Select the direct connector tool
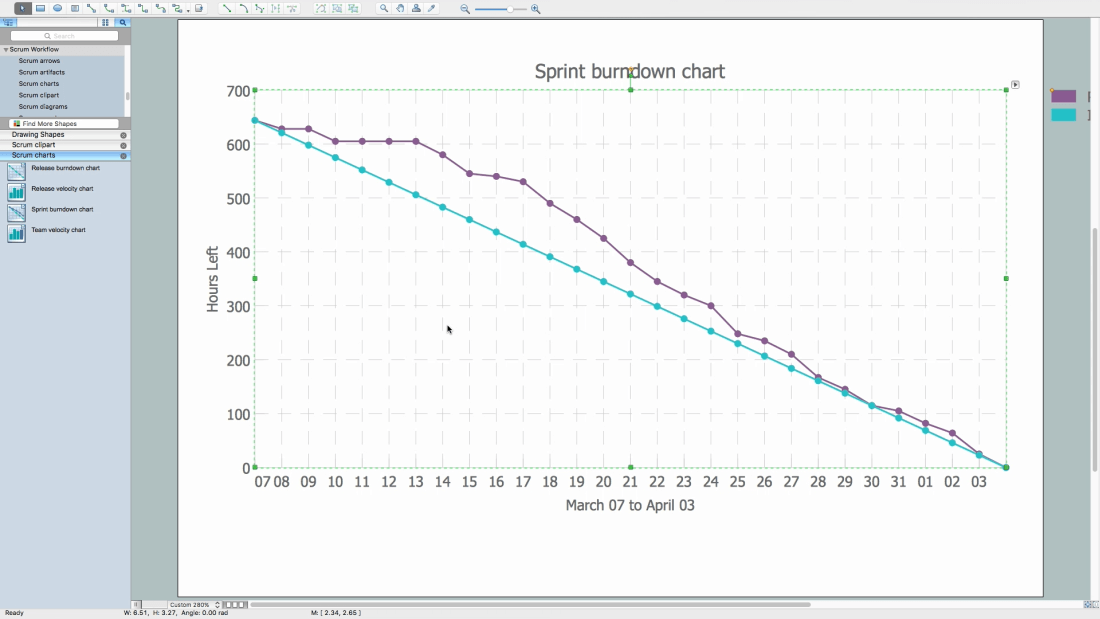Screen dimensions: 1100x619 pos(92,8)
